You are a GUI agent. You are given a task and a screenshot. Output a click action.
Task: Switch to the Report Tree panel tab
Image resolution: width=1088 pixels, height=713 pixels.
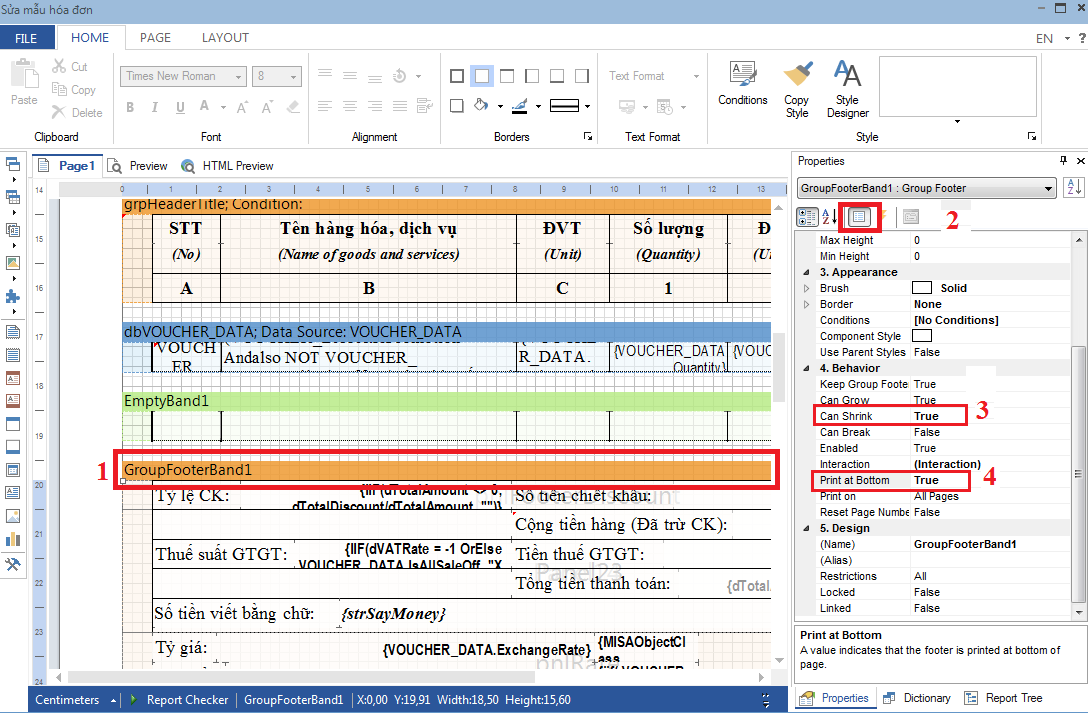point(1003,698)
